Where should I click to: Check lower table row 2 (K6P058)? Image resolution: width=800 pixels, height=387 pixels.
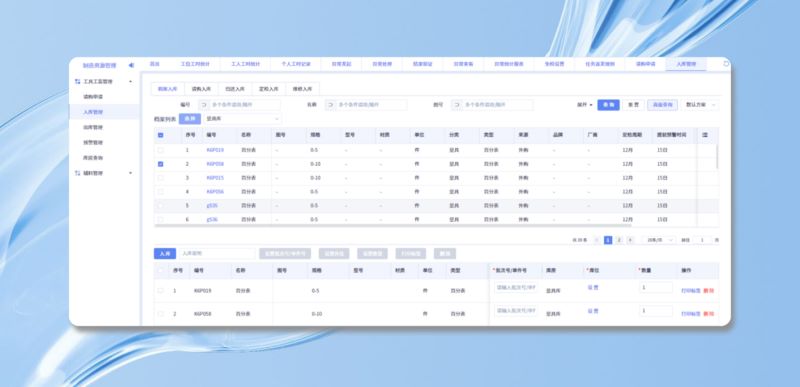(x=161, y=314)
